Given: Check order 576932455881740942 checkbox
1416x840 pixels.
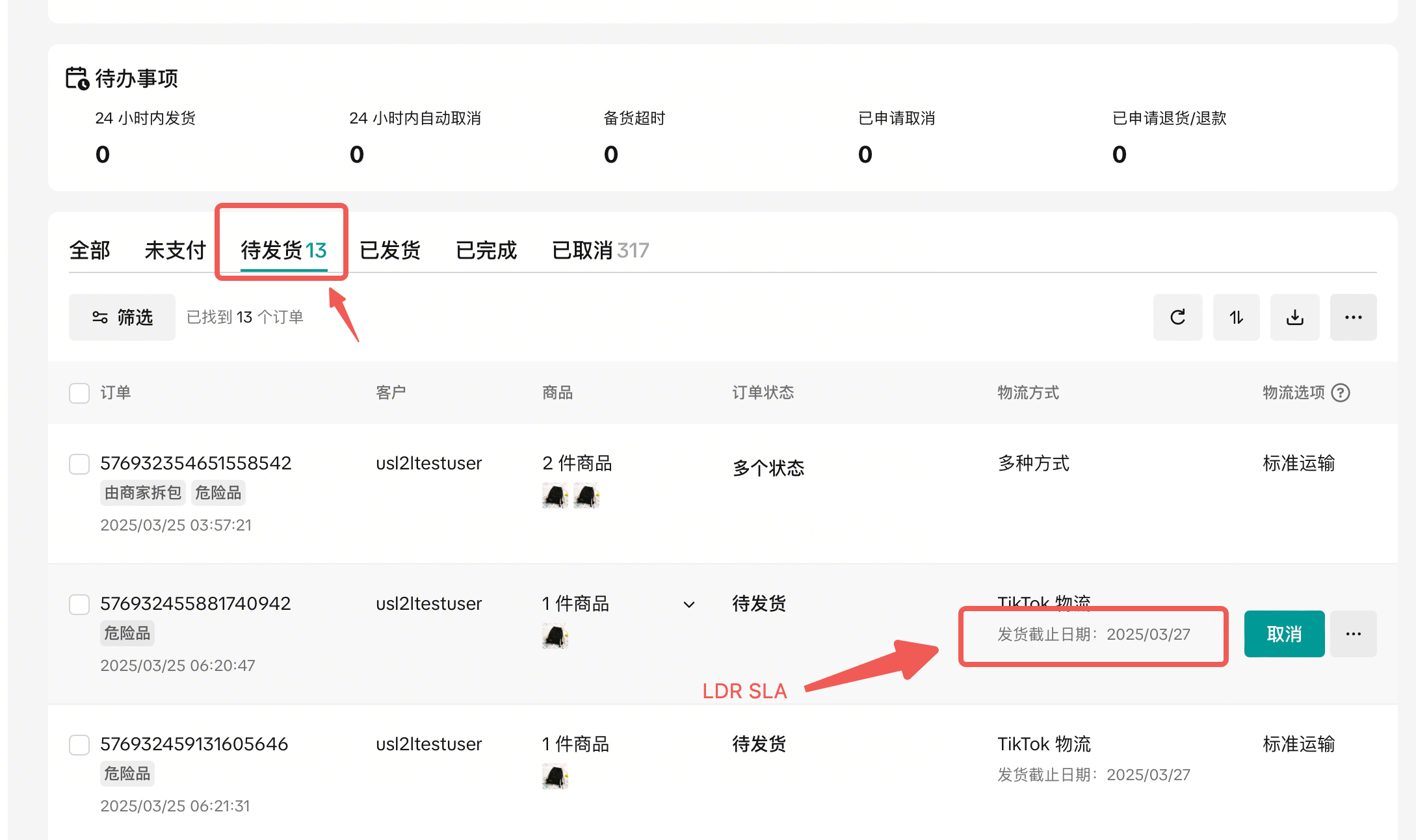Looking at the screenshot, I should pyautogui.click(x=79, y=604).
